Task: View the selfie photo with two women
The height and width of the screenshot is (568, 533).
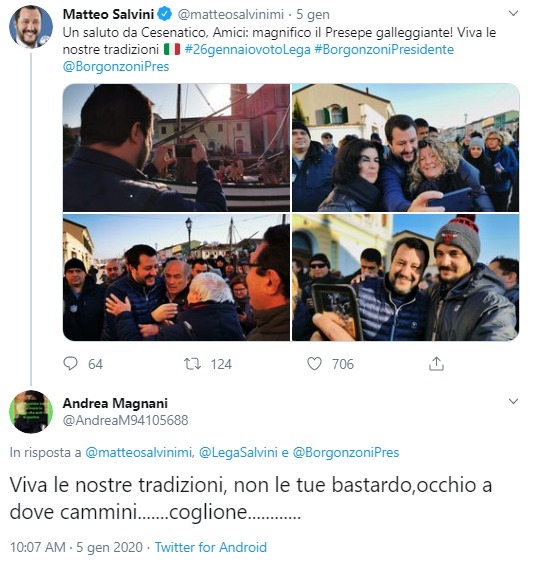Action: [406, 148]
